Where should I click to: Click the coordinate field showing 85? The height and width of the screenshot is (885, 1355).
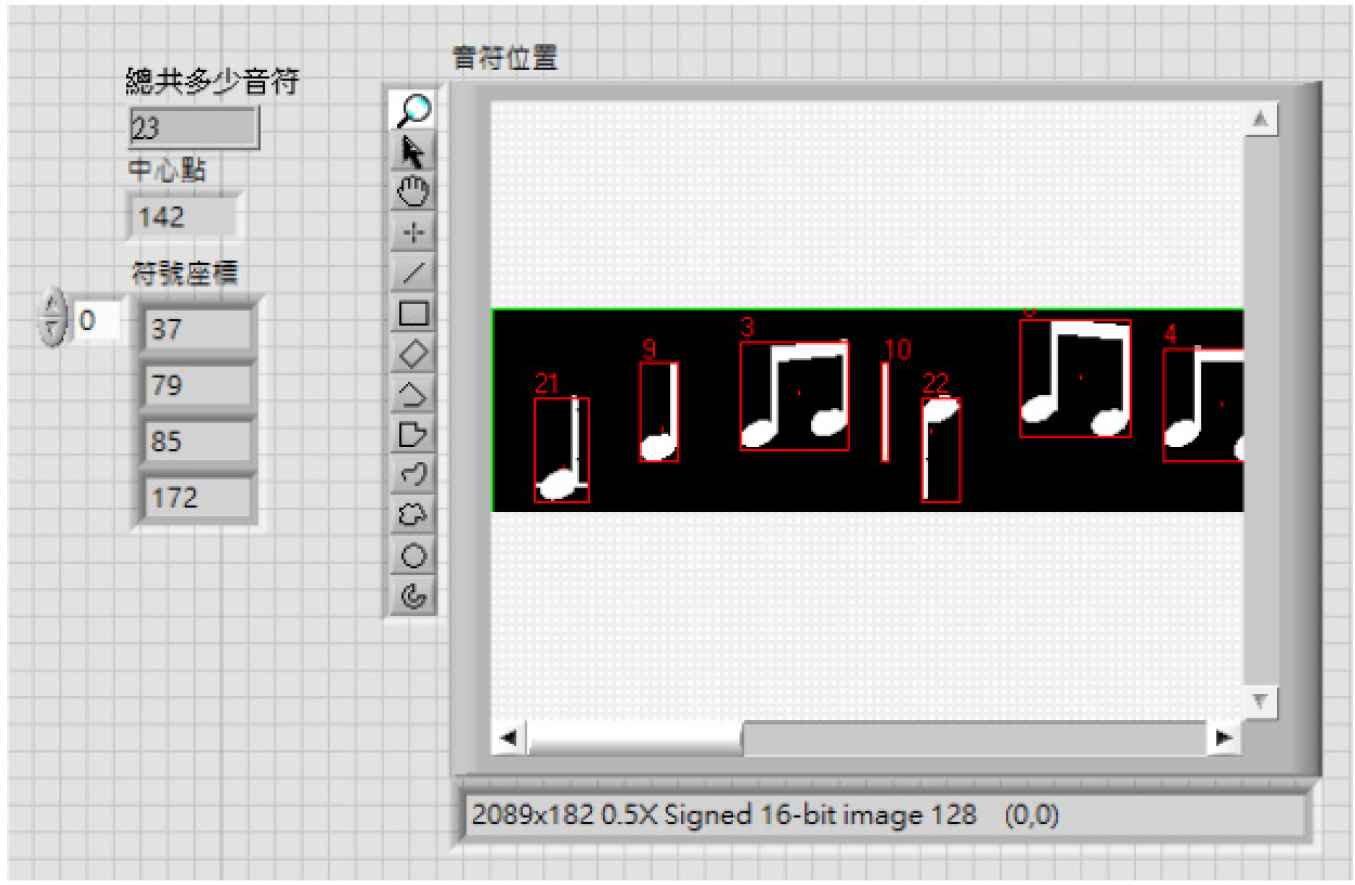(197, 441)
